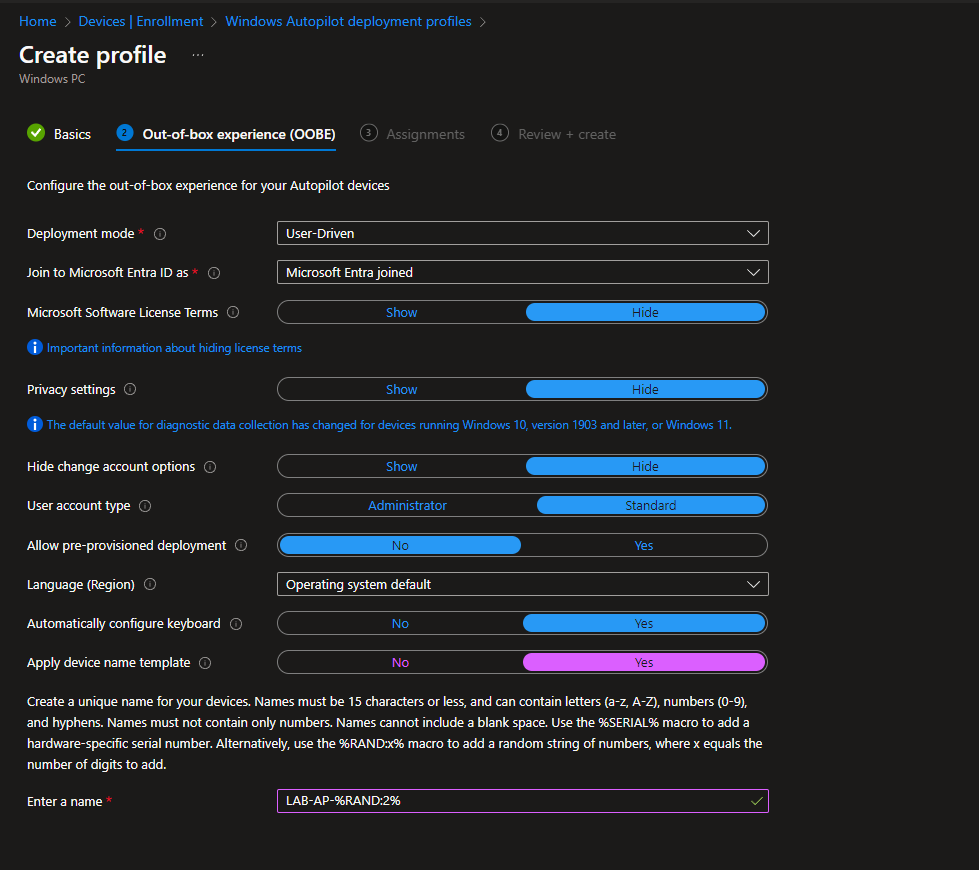The width and height of the screenshot is (979, 870).
Task: Choose Standard user account type
Action: tap(651, 505)
